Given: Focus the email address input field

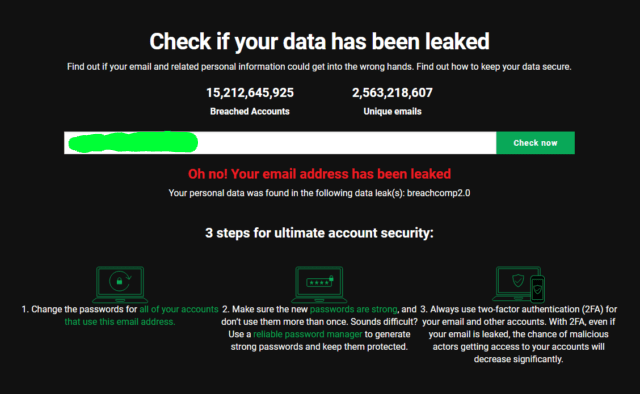Looking at the screenshot, I should pyautogui.click(x=280, y=143).
